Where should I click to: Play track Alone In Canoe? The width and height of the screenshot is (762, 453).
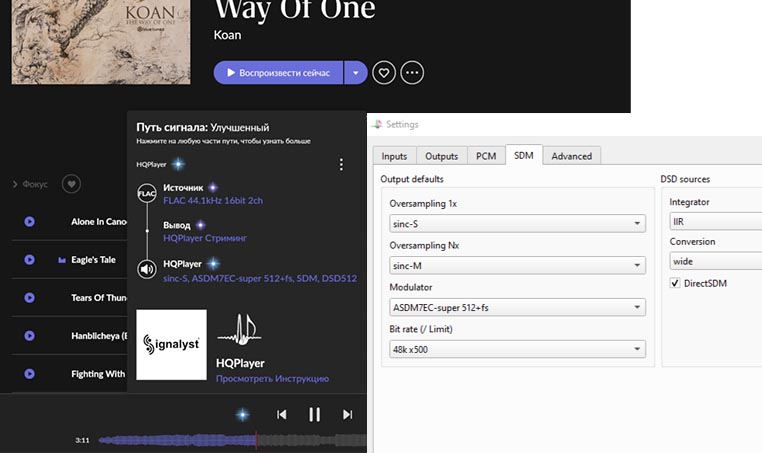(30, 222)
